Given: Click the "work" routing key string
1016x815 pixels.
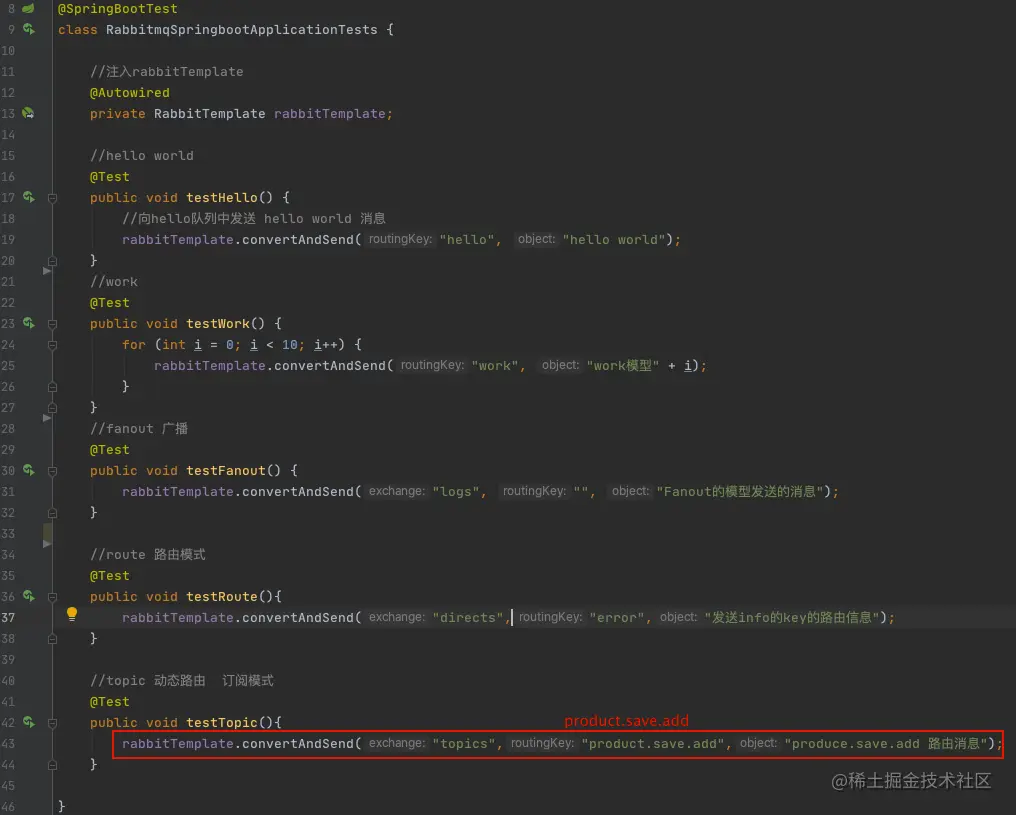Looking at the screenshot, I should coord(494,365).
